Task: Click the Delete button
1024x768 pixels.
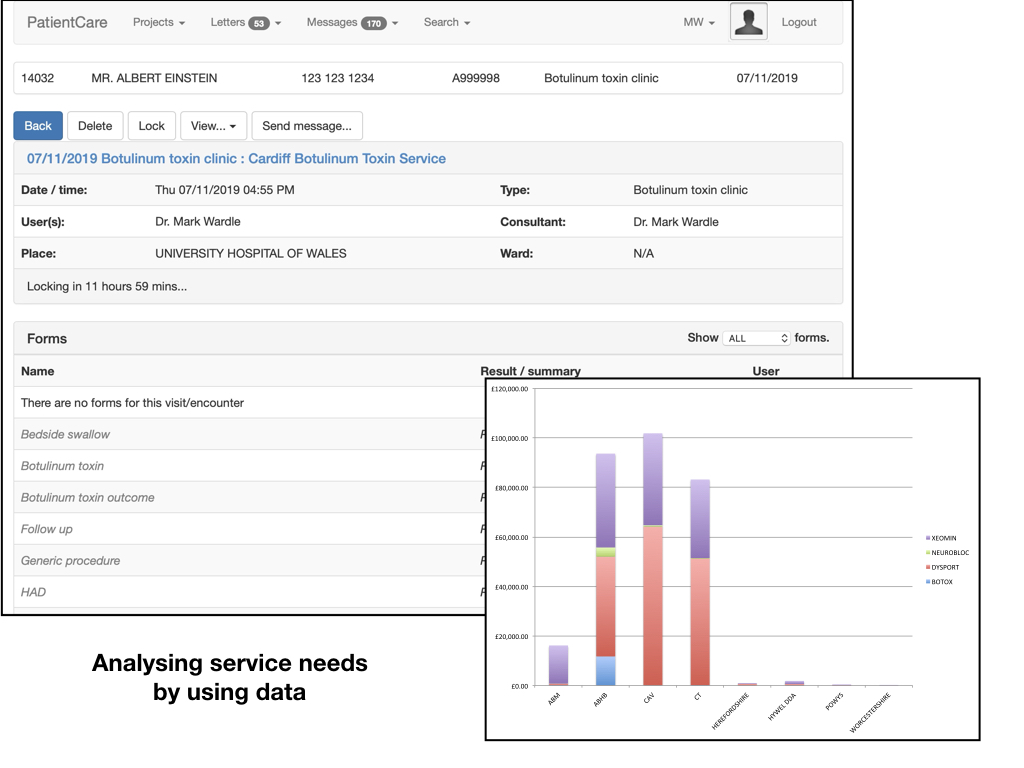Action: pyautogui.click(x=95, y=126)
